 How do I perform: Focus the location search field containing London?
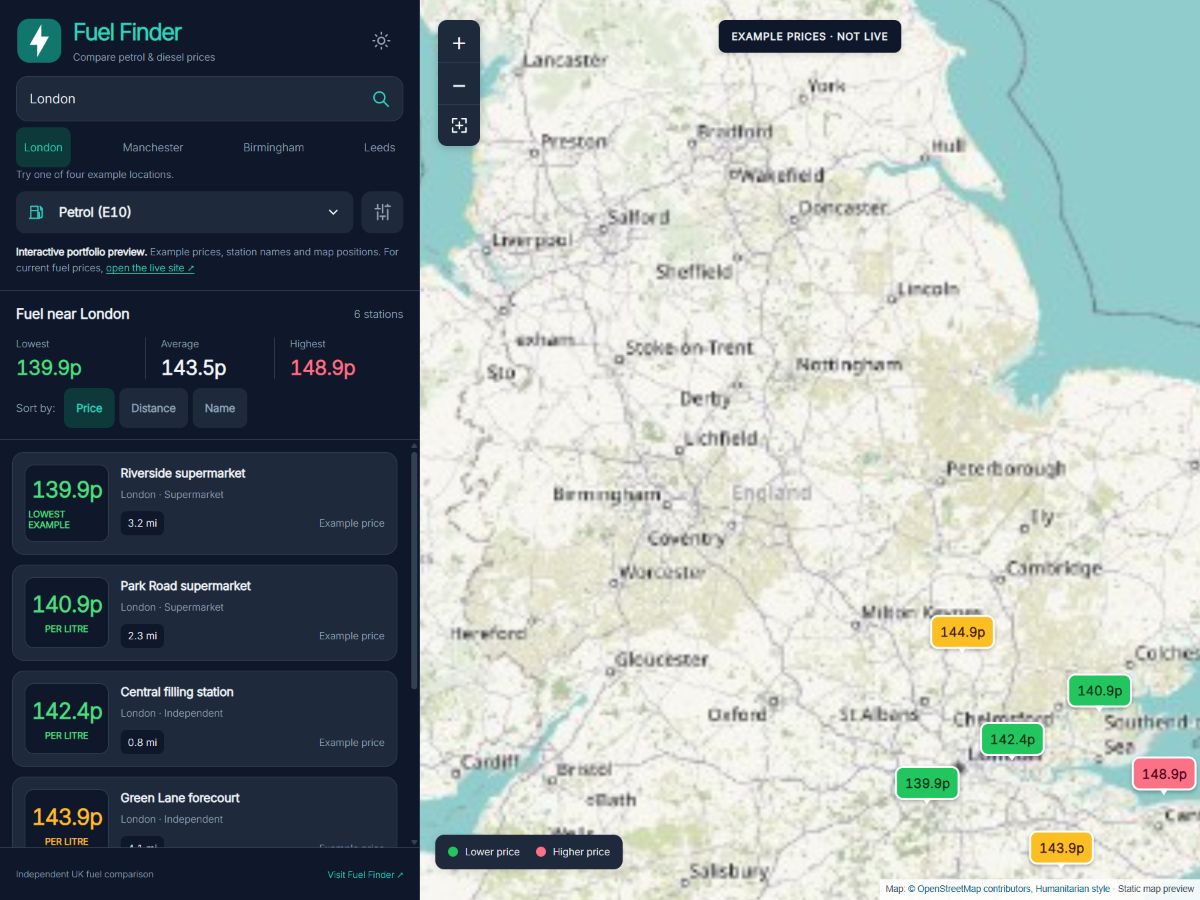coord(209,99)
